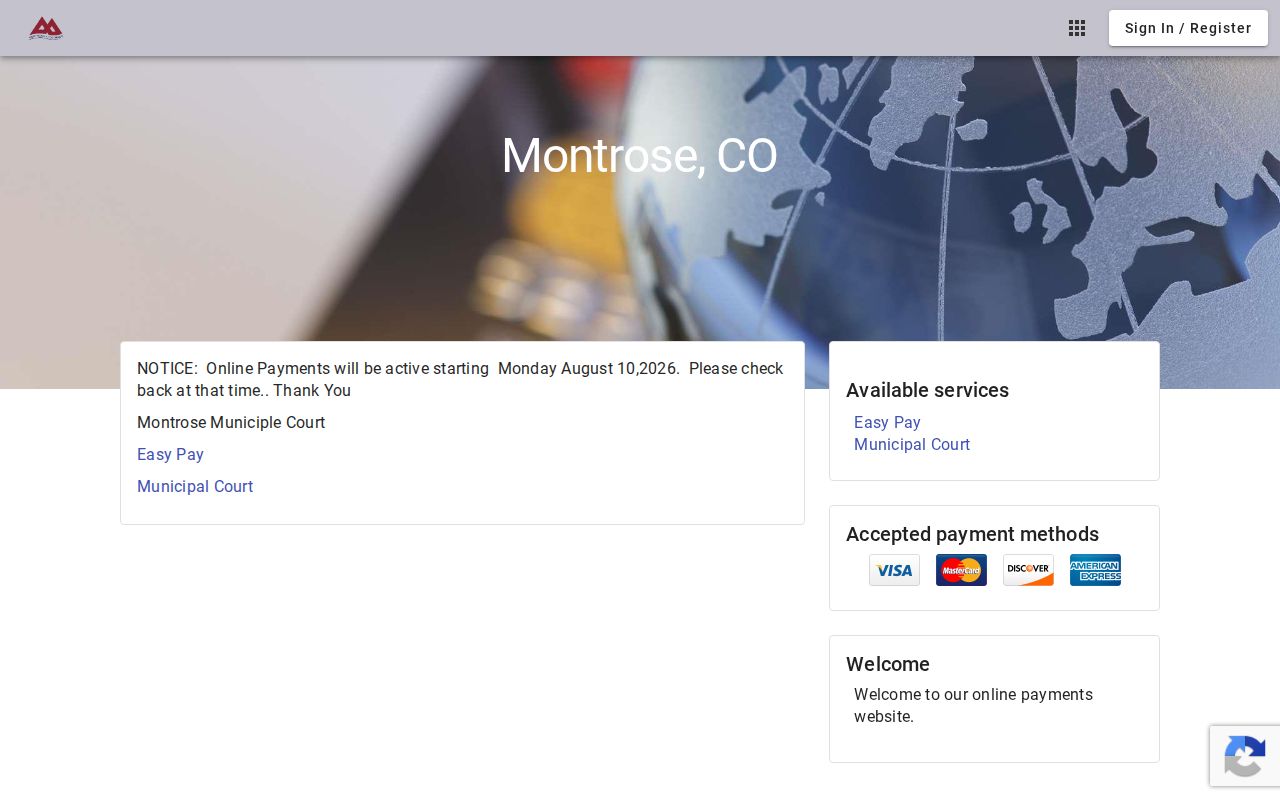The width and height of the screenshot is (1280, 800).
Task: Click 'Welcome to our online payments website' text
Action: click(973, 706)
